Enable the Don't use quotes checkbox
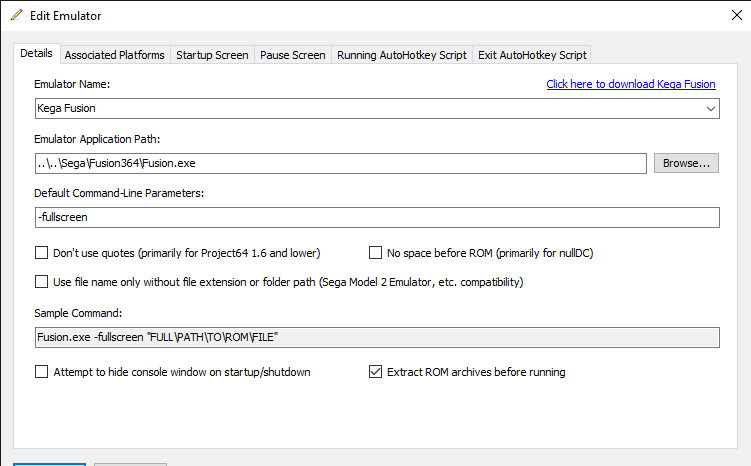 42,253
